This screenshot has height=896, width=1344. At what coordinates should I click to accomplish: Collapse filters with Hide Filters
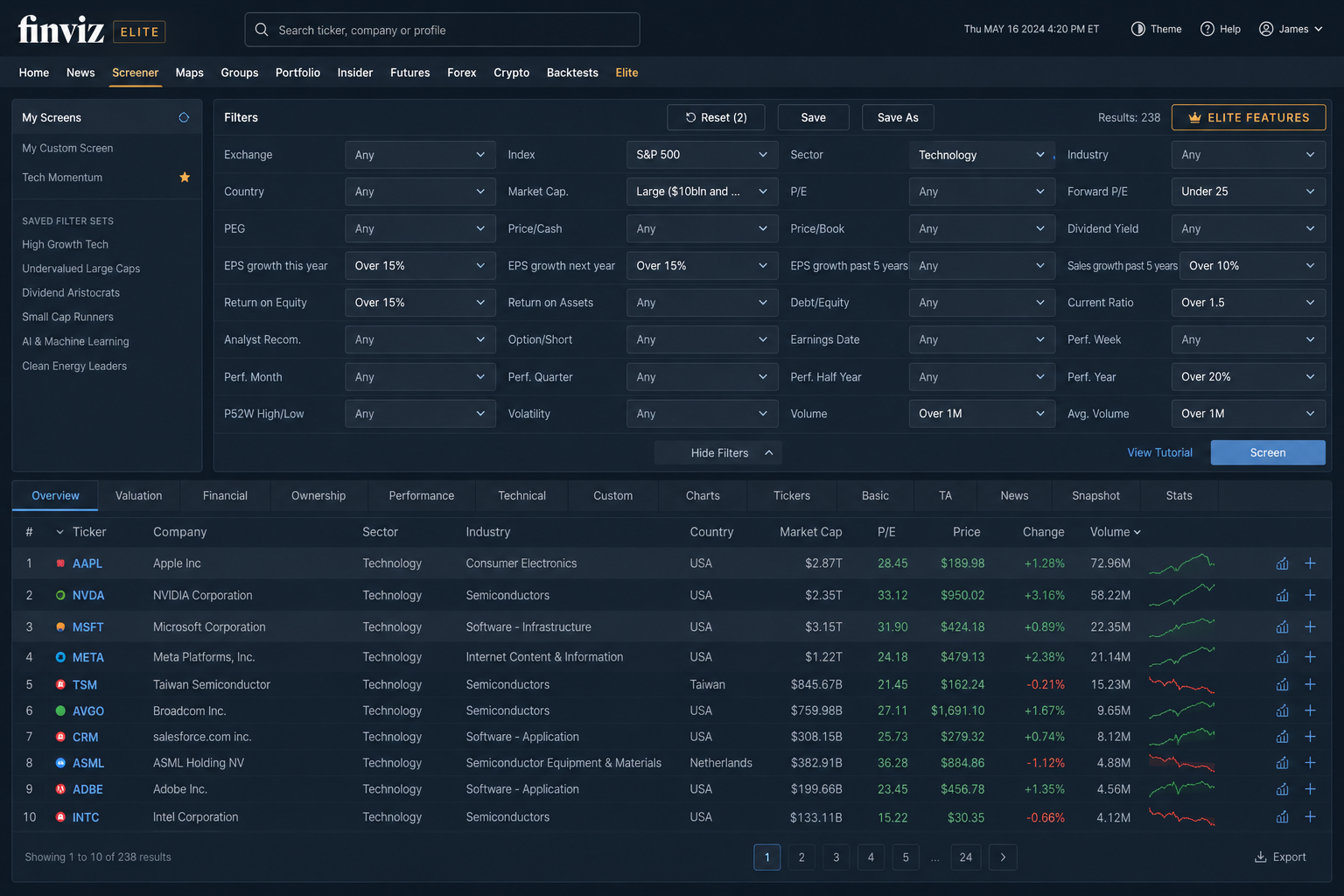tap(718, 452)
